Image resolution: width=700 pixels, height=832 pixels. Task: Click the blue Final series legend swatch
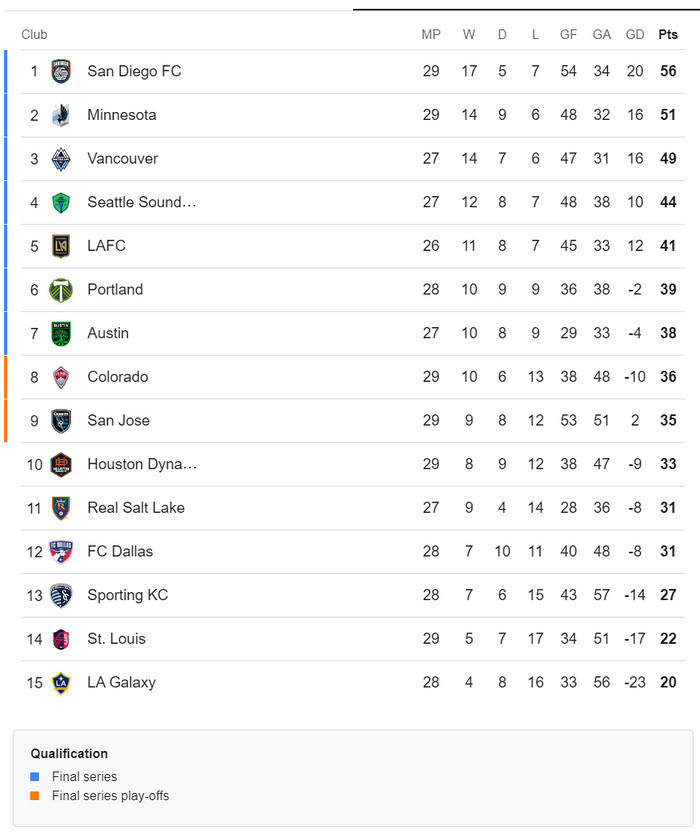[35, 776]
